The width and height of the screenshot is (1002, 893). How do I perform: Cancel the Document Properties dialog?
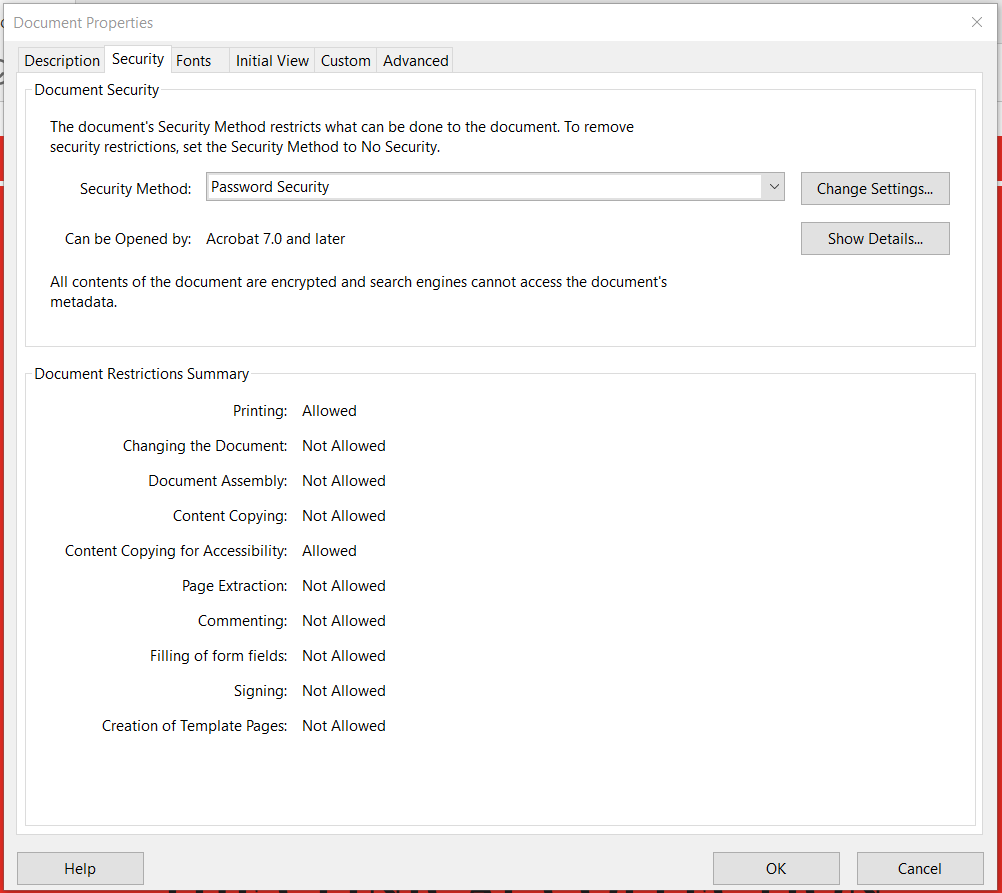click(919, 868)
